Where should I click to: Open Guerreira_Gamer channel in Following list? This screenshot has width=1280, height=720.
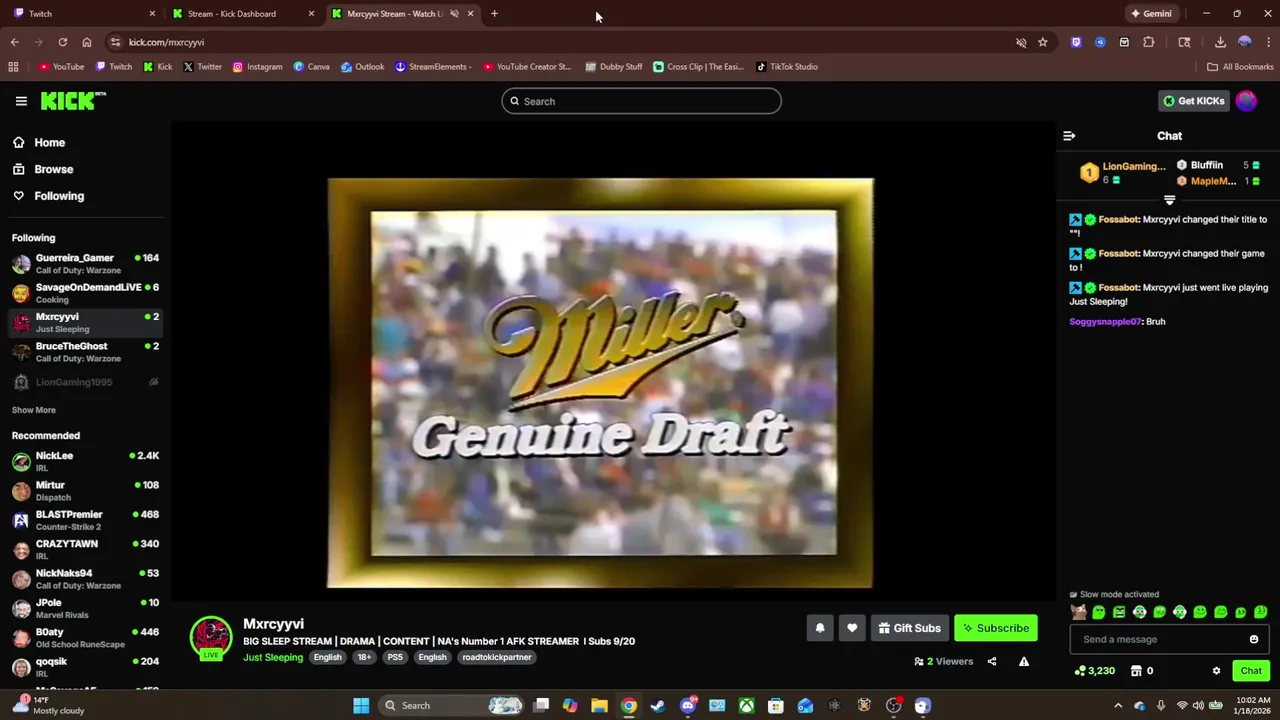point(85,264)
